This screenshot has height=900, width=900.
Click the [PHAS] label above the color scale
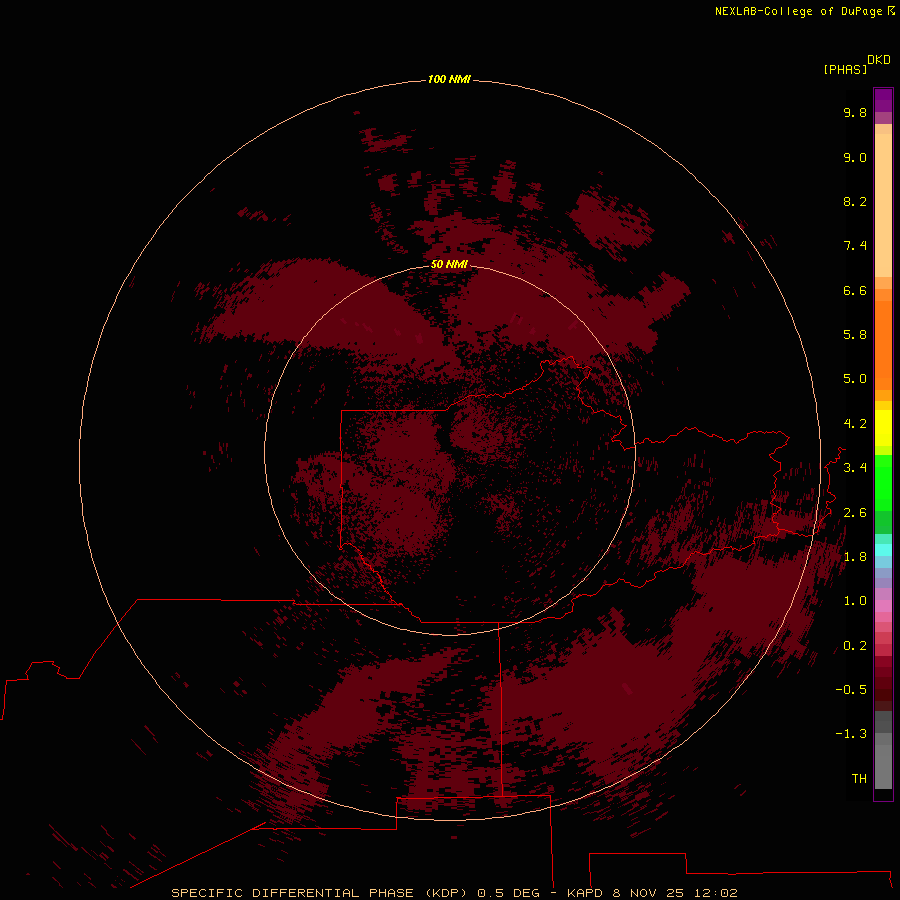845,69
